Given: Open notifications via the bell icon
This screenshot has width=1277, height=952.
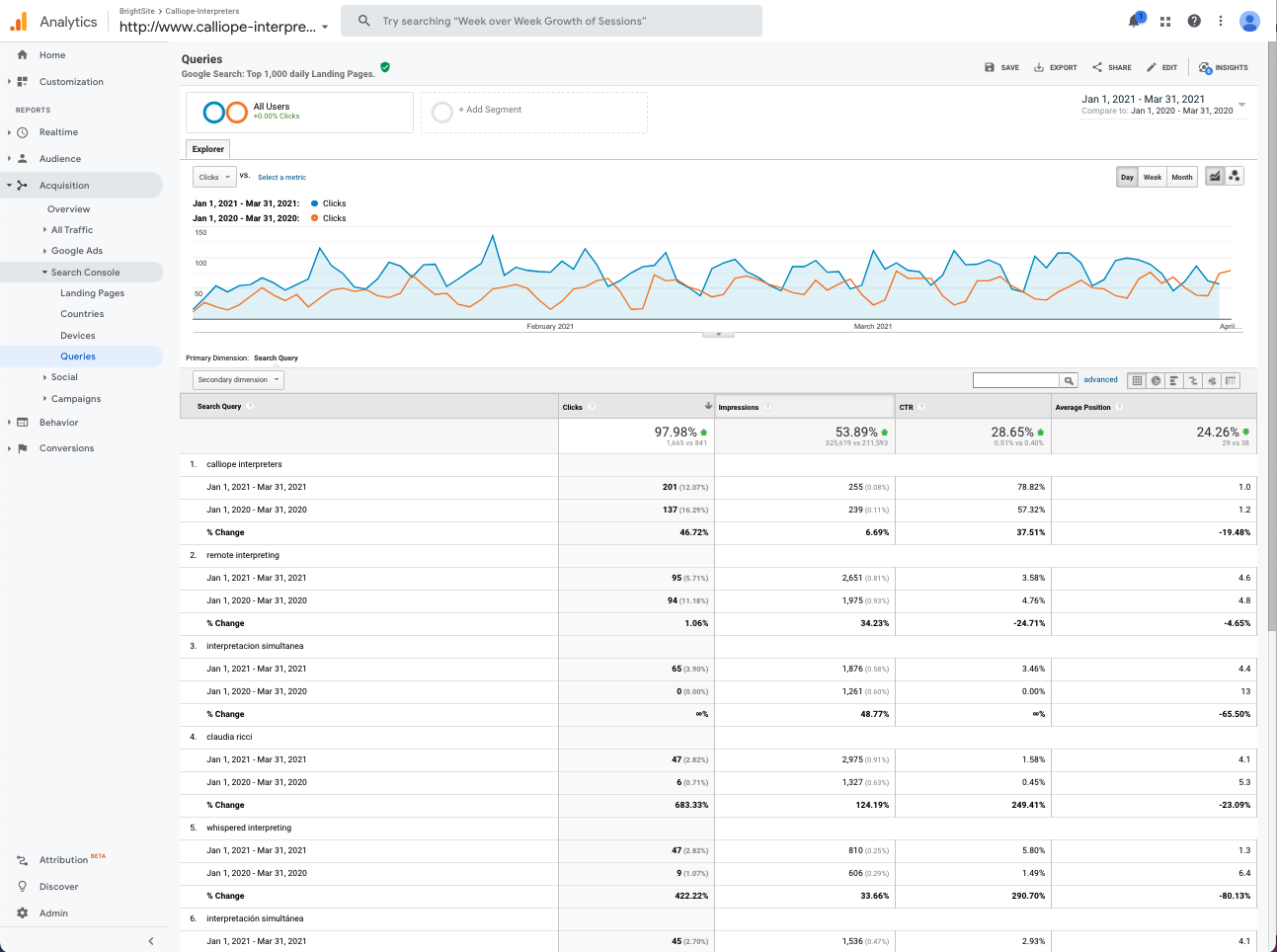Looking at the screenshot, I should click(1134, 20).
